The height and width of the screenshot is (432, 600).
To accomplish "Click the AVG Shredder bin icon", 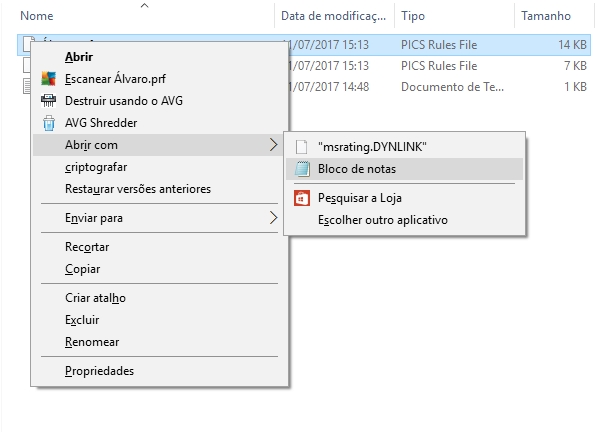I will (48, 123).
